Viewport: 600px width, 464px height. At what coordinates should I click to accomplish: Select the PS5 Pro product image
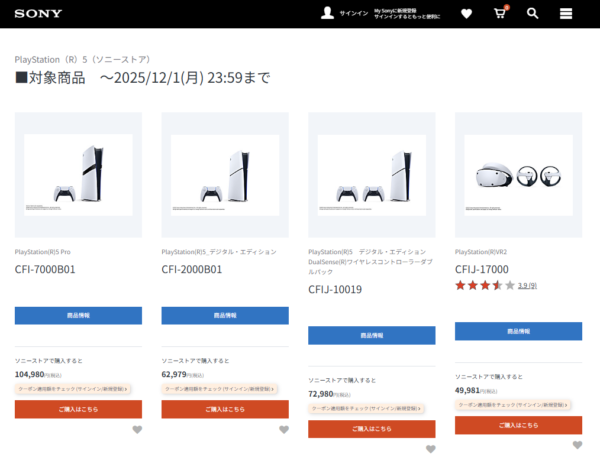click(78, 175)
